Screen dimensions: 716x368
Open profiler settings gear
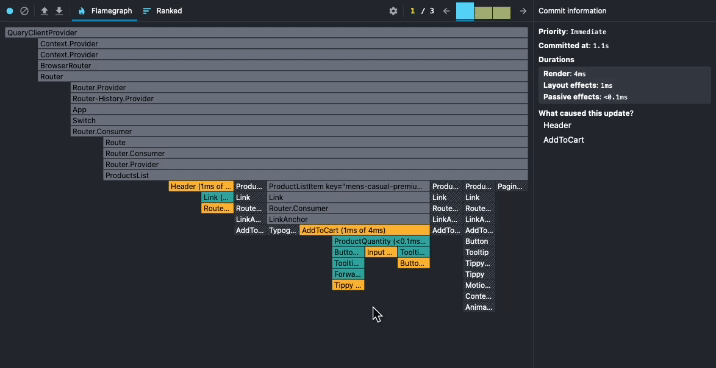point(393,11)
